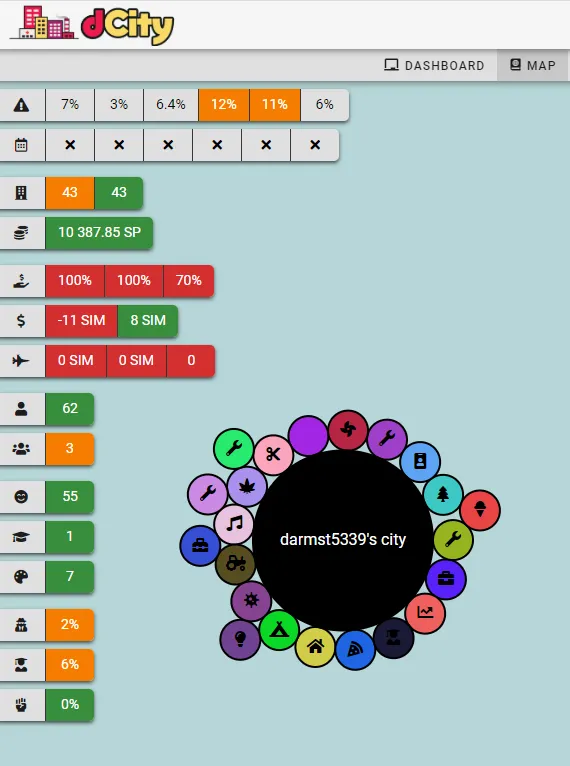Click the people group icon

21,449
